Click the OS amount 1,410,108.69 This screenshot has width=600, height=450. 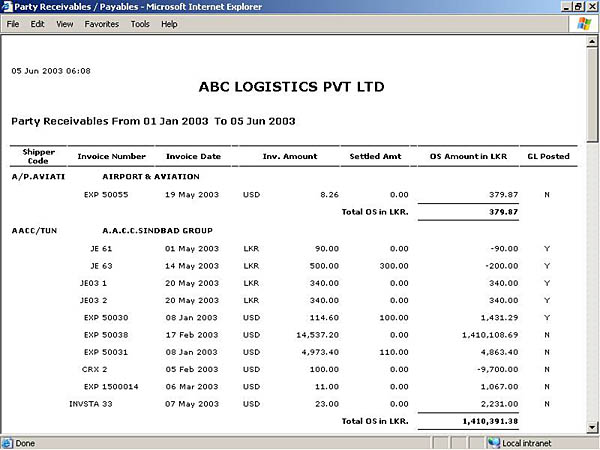coord(490,334)
